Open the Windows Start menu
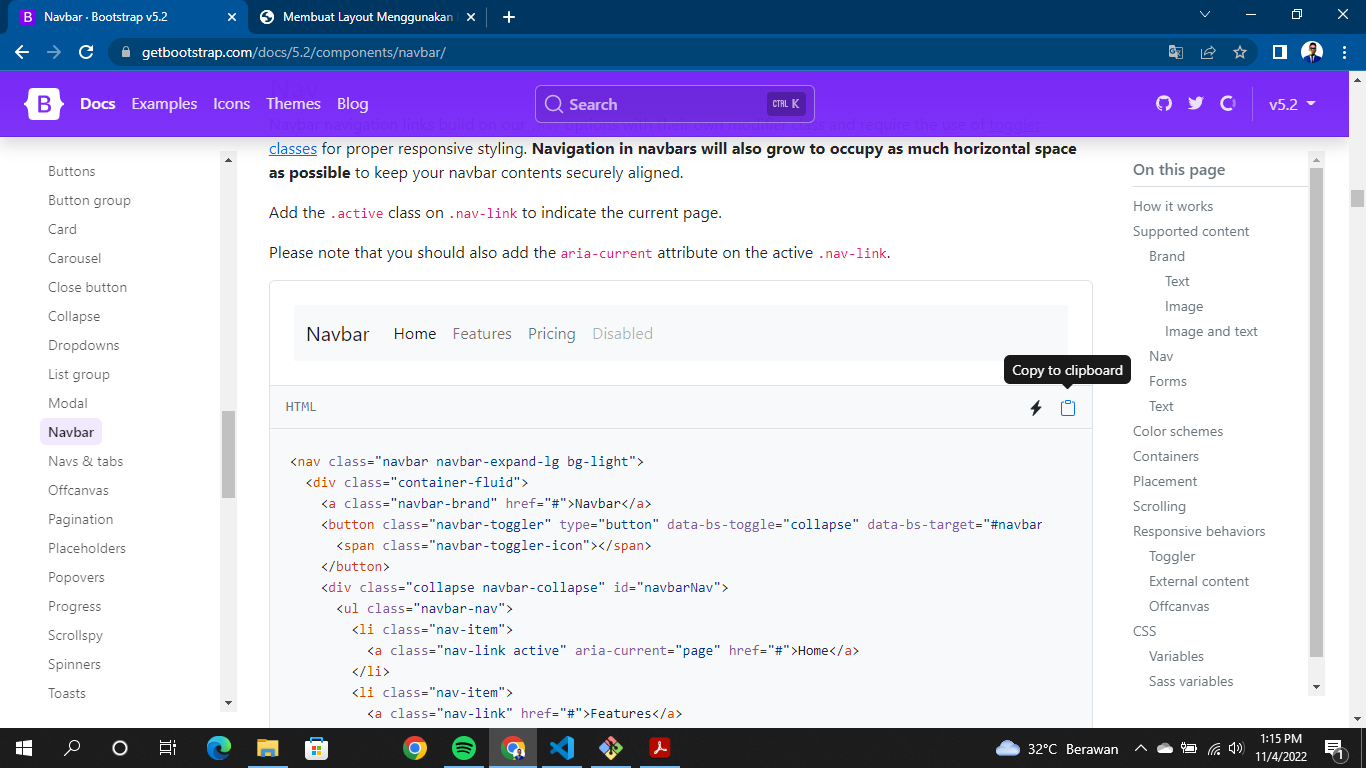Viewport: 1366px width, 768px height. (23, 748)
